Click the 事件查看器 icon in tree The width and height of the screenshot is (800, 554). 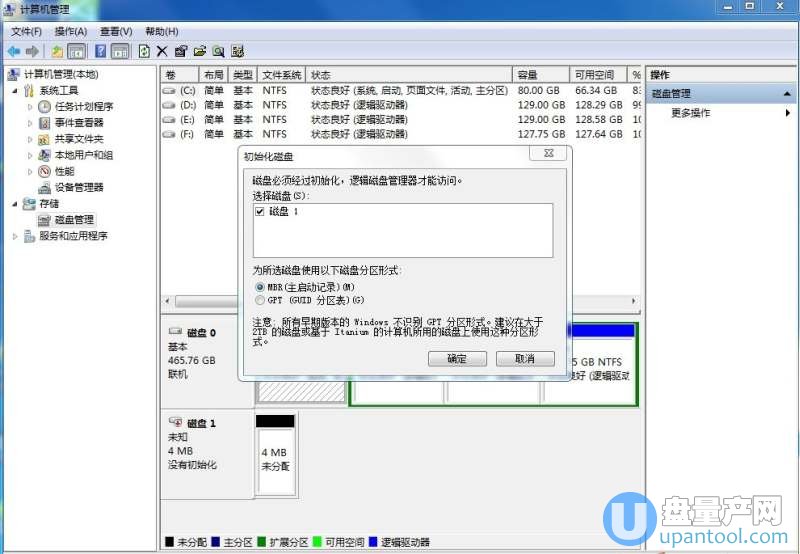(x=45, y=123)
